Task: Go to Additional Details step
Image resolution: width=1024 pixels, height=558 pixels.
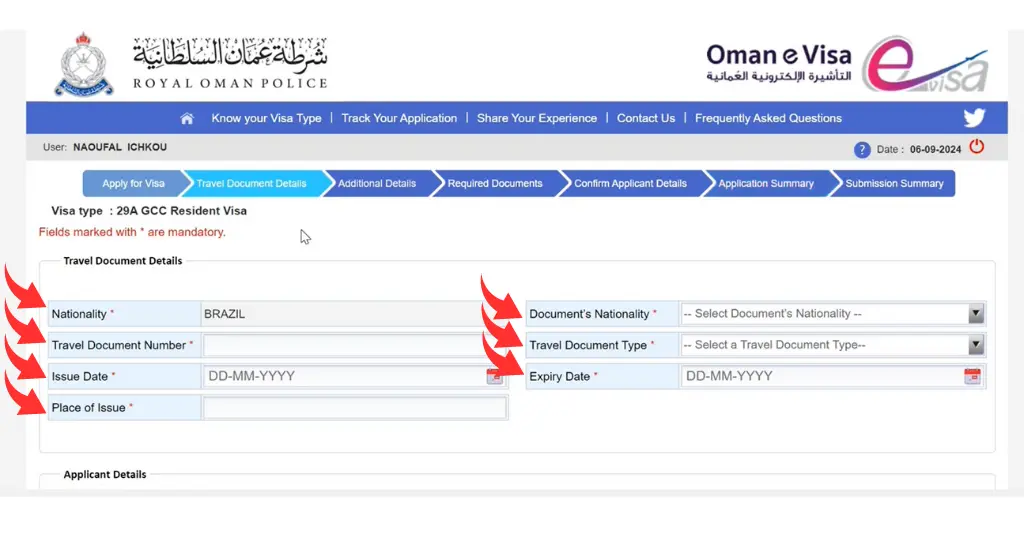Action: (377, 184)
